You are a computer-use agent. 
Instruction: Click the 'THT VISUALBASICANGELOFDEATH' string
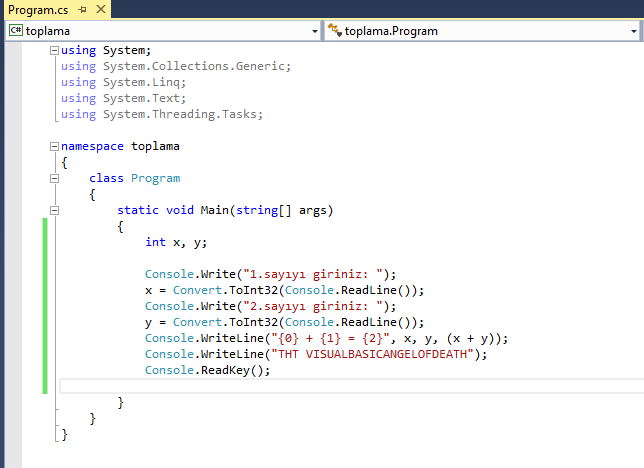pos(373,355)
